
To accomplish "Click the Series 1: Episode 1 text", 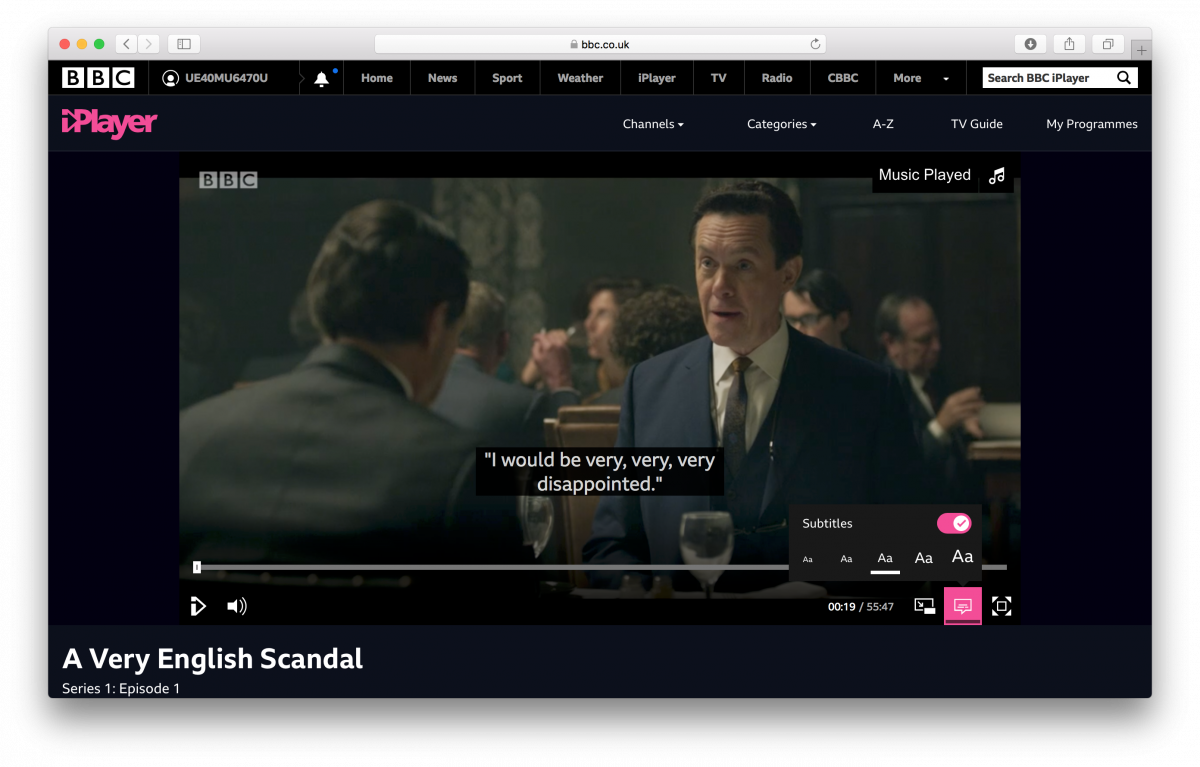I will pos(121,689).
